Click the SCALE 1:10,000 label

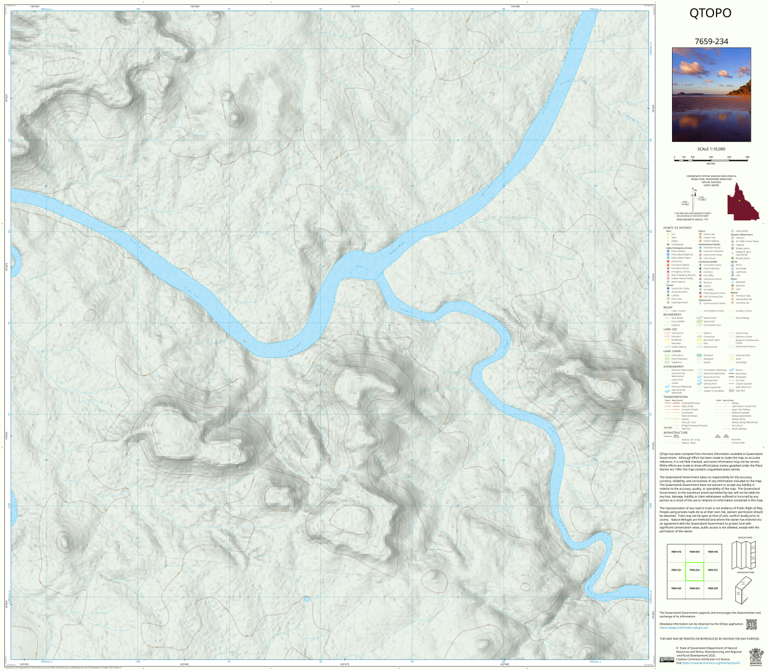coord(711,149)
